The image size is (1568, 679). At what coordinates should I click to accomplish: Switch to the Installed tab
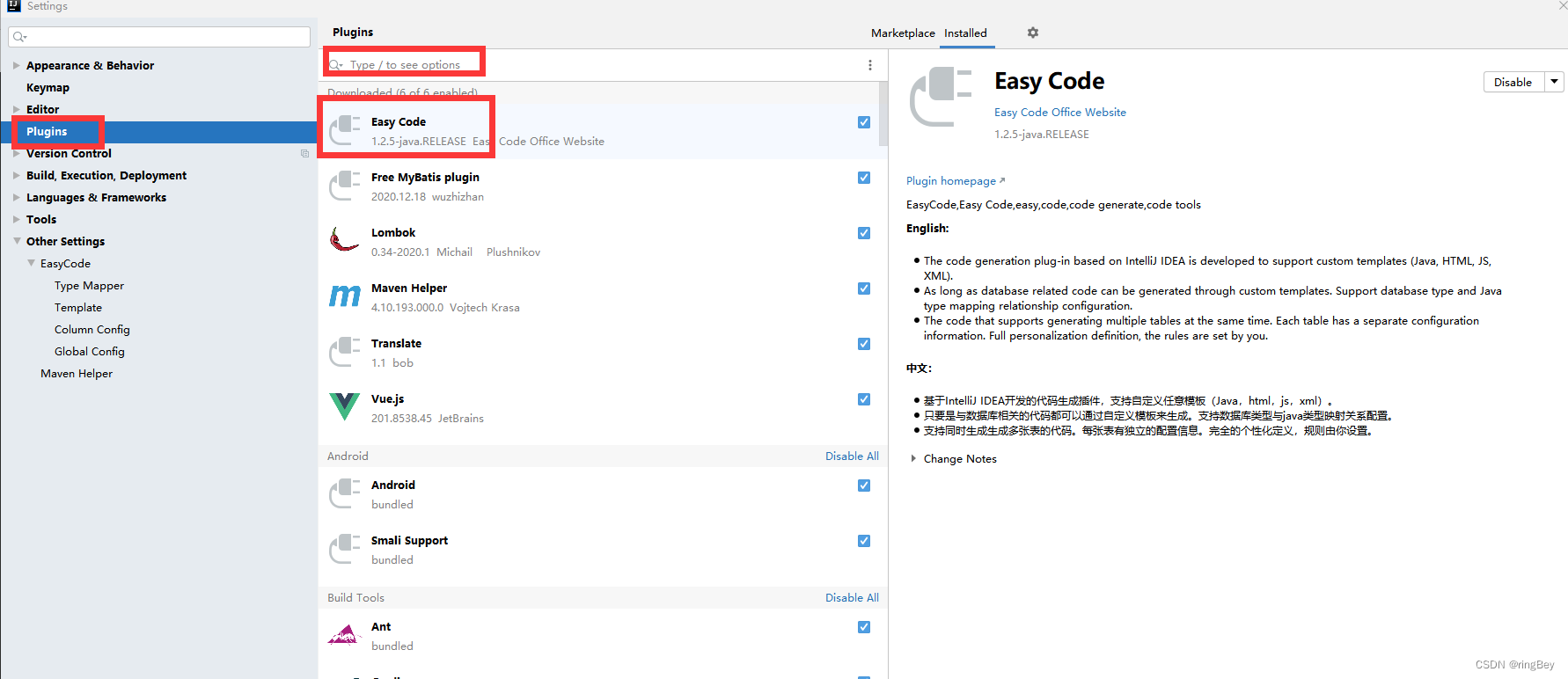point(965,33)
